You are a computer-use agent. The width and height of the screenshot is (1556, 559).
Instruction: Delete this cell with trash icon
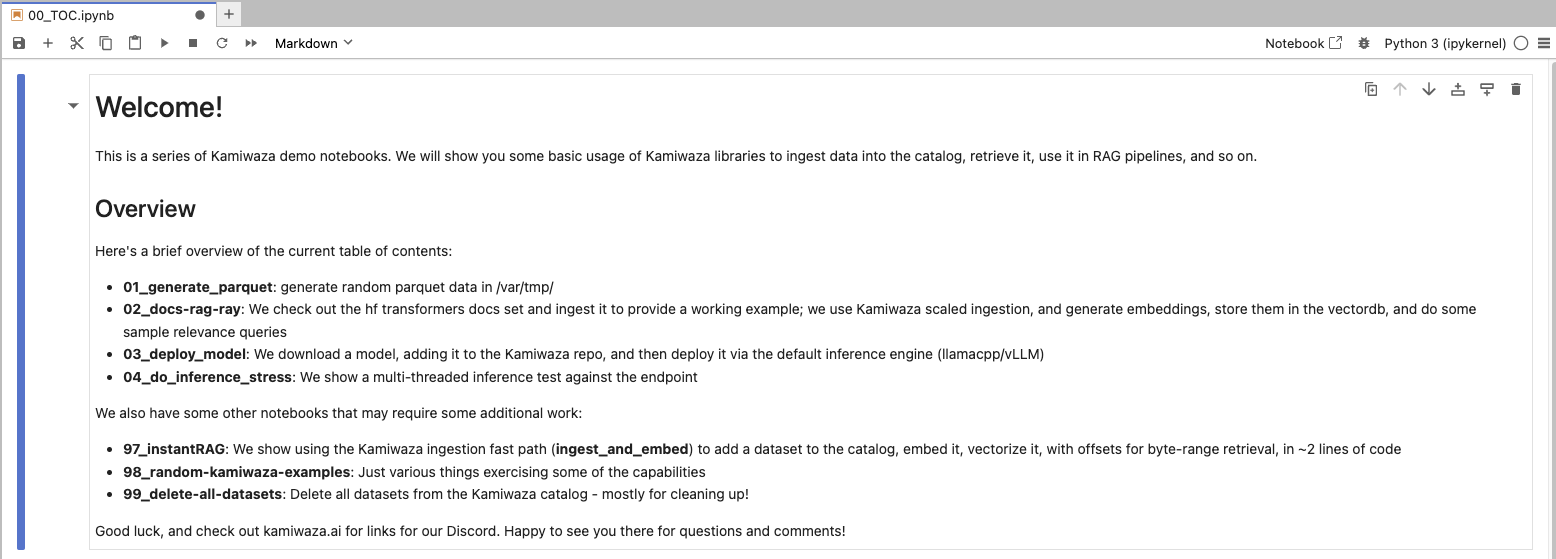click(x=1516, y=89)
